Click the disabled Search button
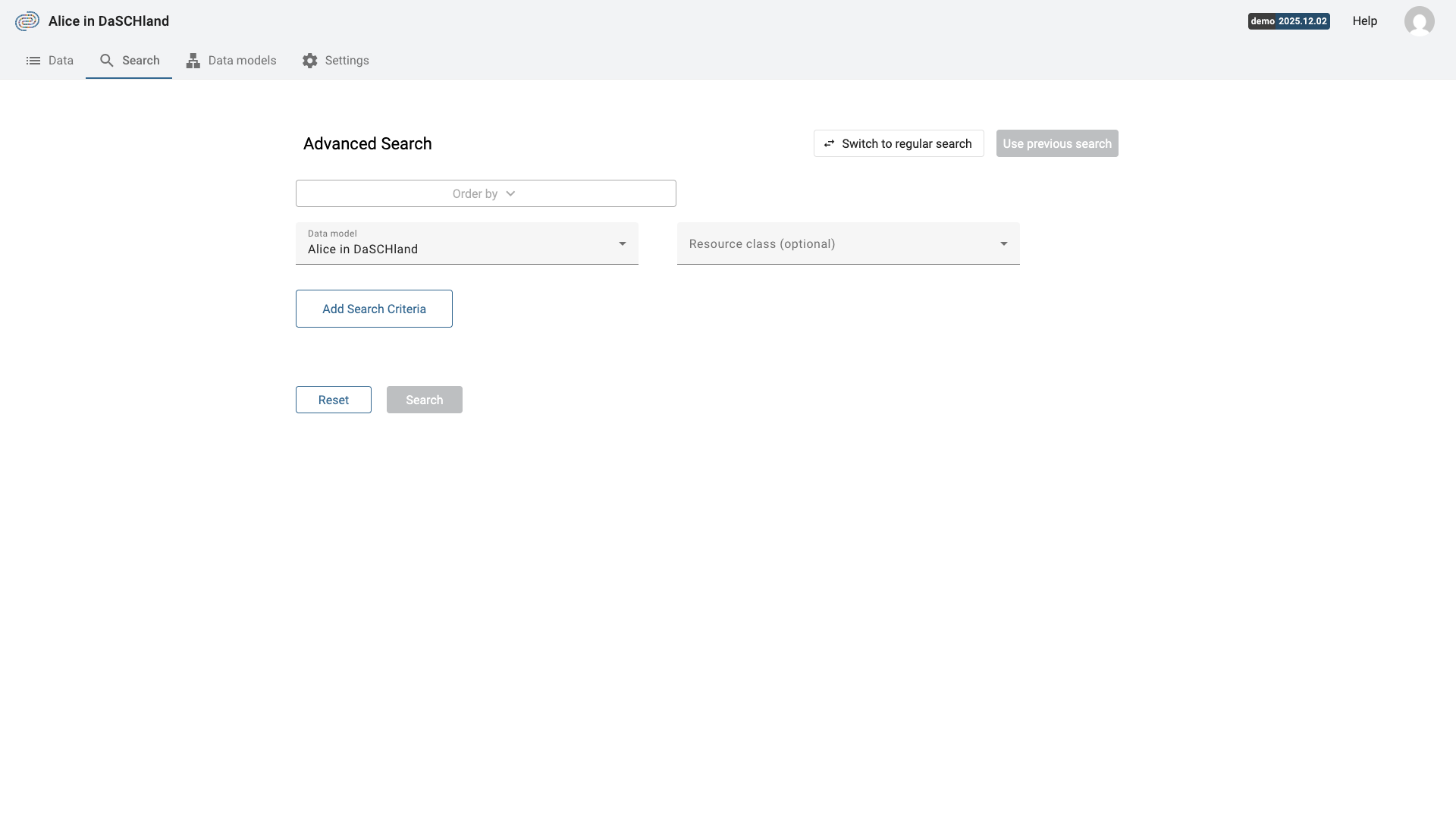Screen dimensions: 1456x819 (424, 400)
